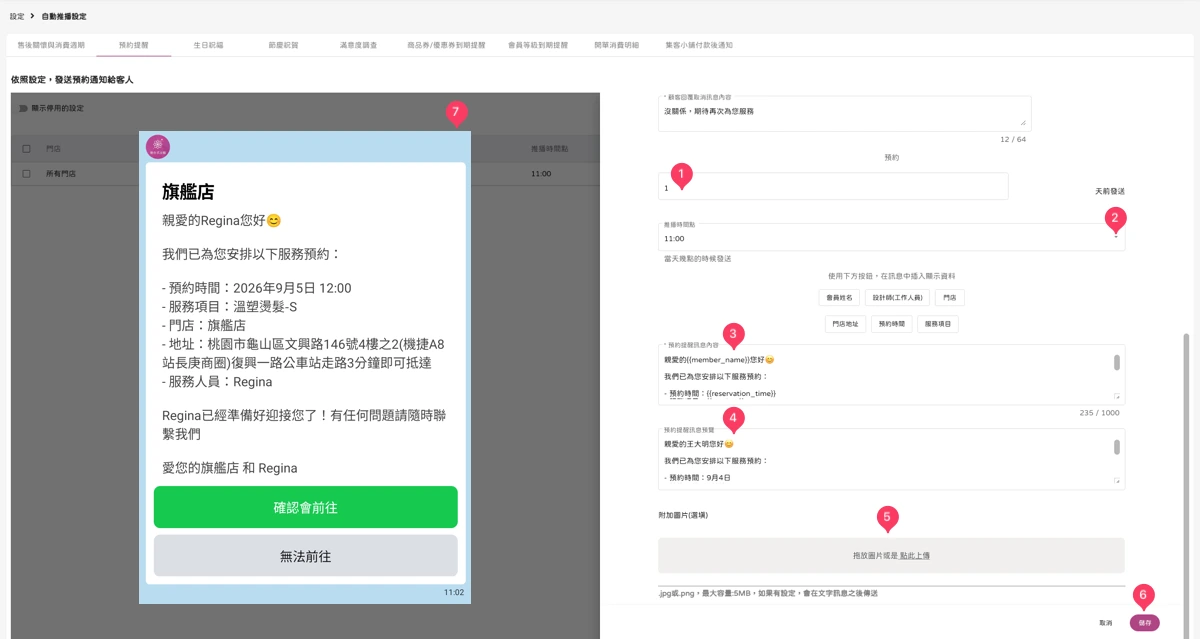This screenshot has height=639, width=1200.
Task: Click the 顧客回覆取消訊息內容 text area
Action: [x=844, y=113]
